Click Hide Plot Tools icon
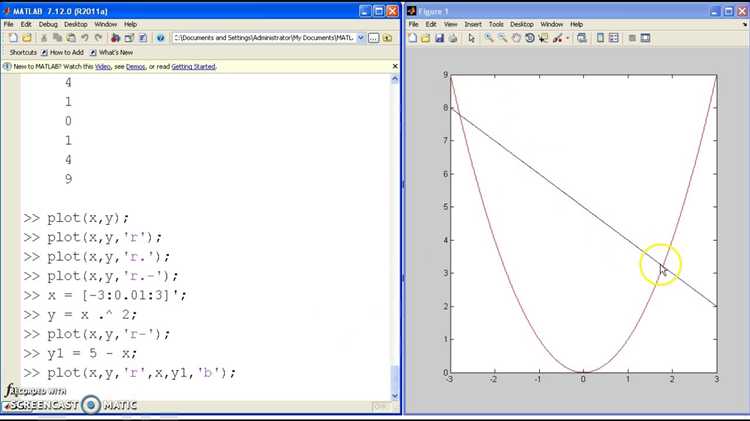Screen dimensions: 750x421 tap(632, 38)
